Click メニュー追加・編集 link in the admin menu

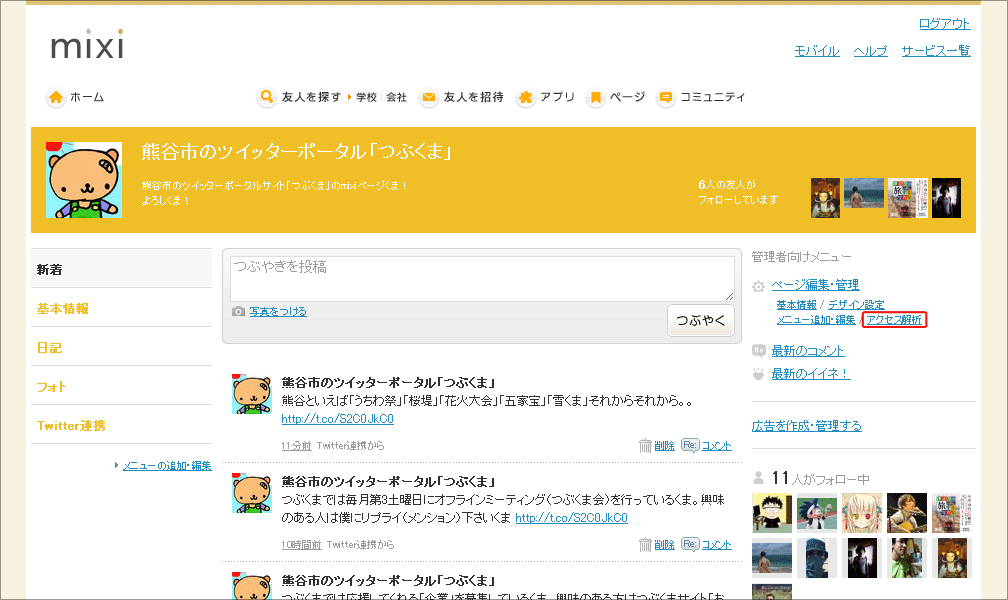816,320
